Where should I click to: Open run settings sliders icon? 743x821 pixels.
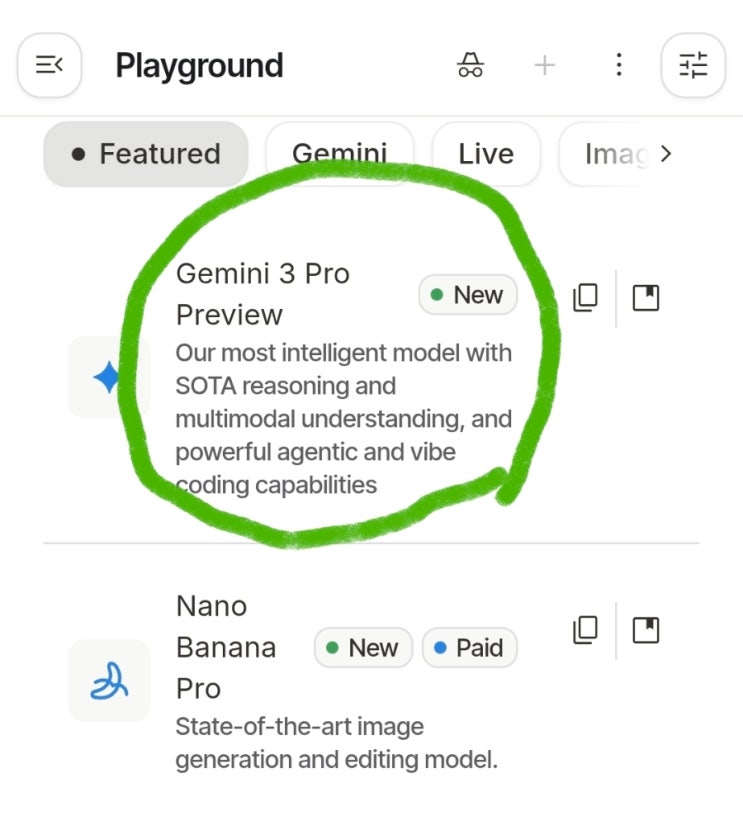(x=693, y=65)
